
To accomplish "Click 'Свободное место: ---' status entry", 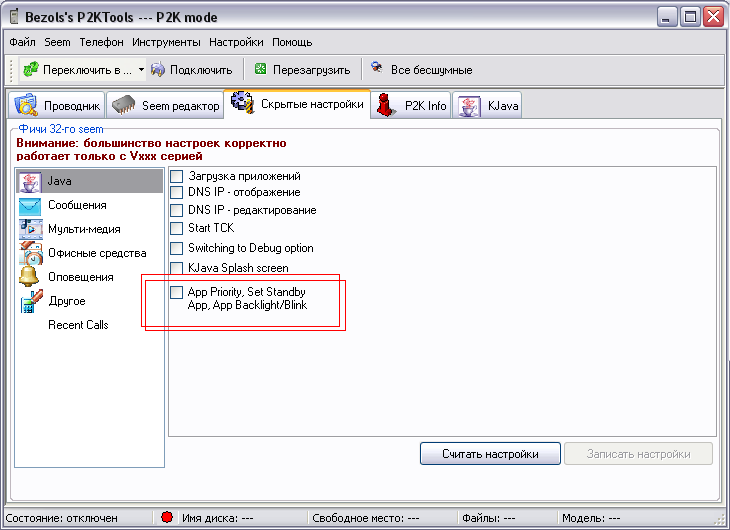I will (365, 518).
